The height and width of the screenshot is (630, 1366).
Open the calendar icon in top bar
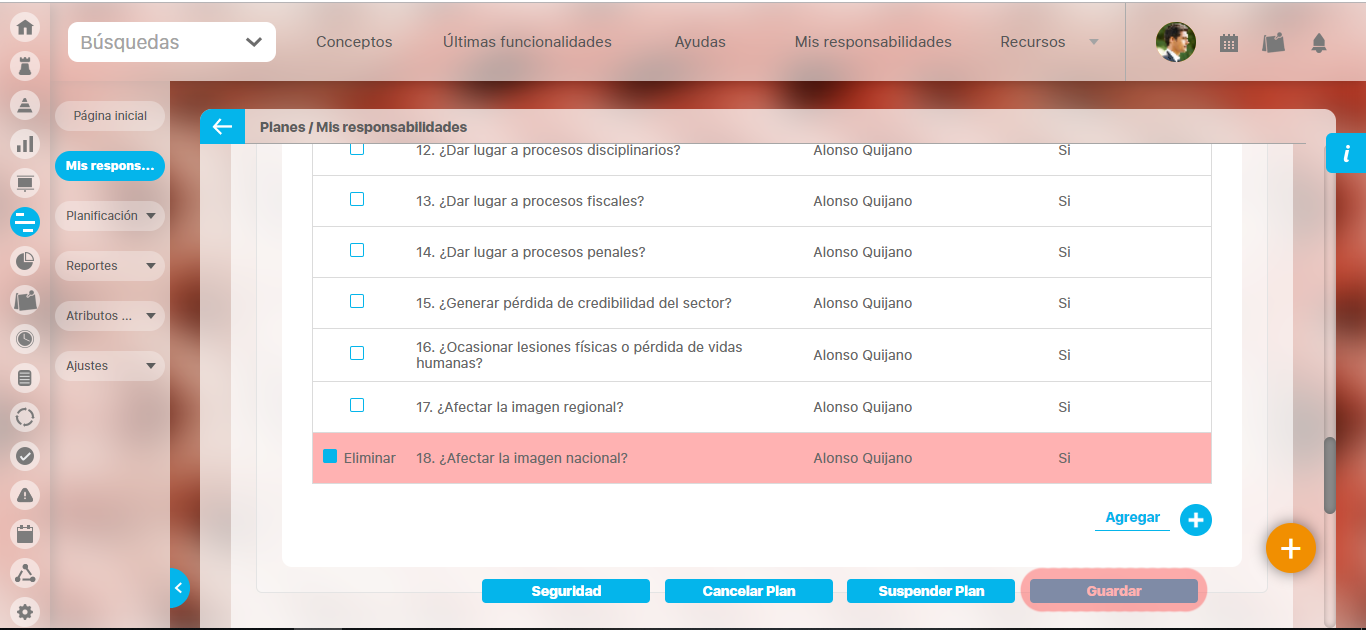[x=1229, y=43]
